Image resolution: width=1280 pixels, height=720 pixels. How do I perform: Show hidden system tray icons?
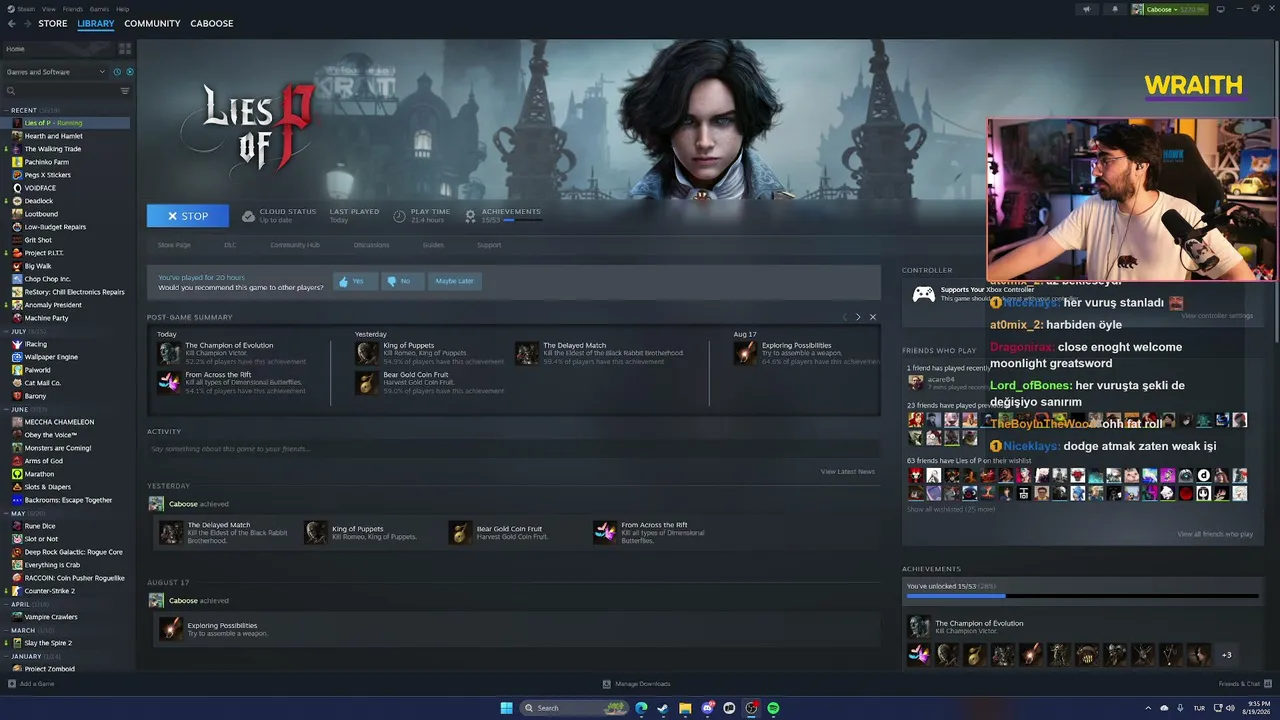pos(1147,708)
